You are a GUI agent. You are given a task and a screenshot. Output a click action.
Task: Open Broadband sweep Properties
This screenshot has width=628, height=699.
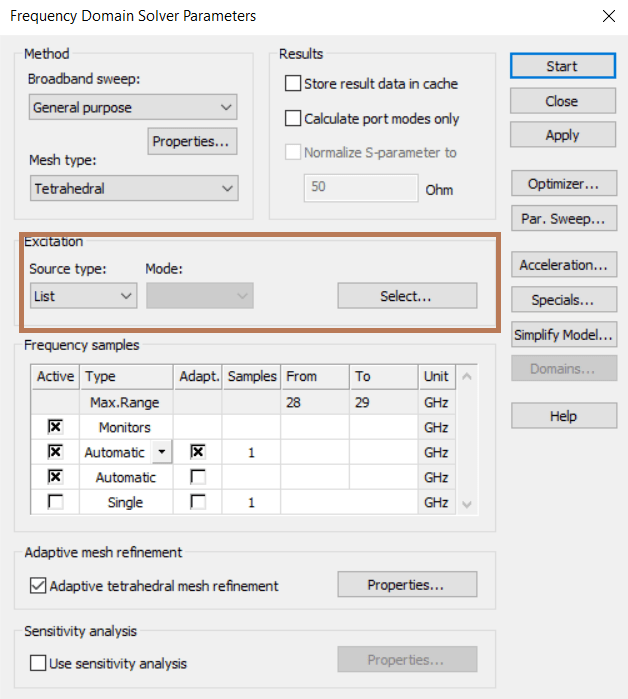click(x=192, y=141)
